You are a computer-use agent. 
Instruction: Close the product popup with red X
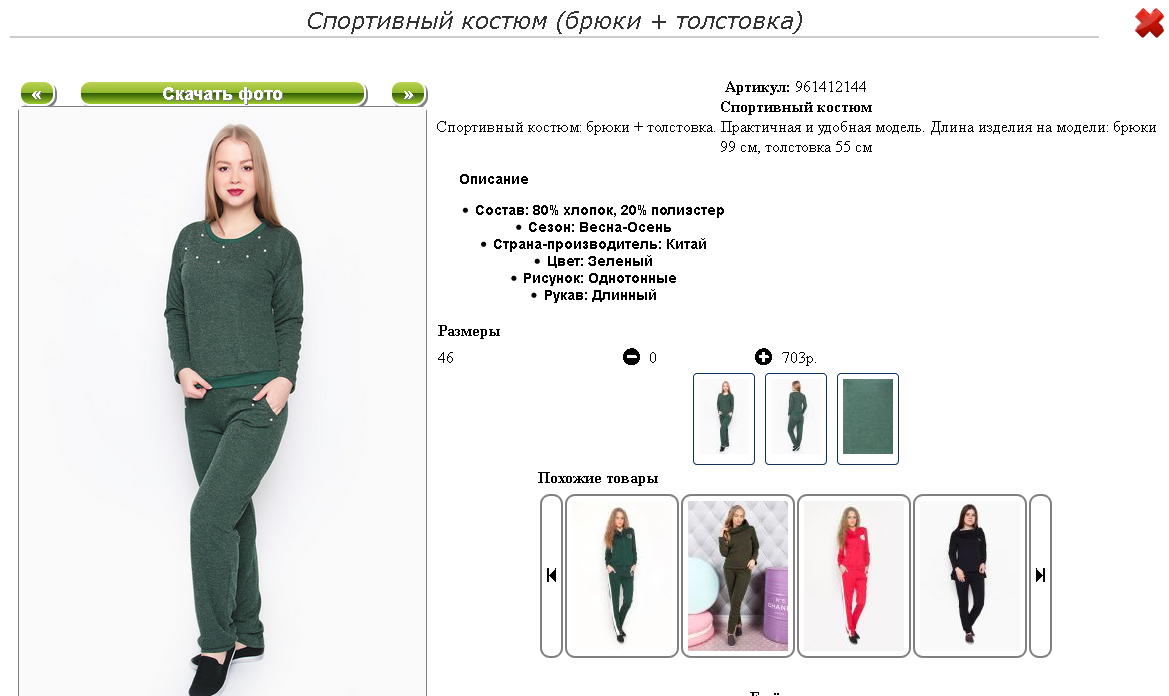[1149, 23]
